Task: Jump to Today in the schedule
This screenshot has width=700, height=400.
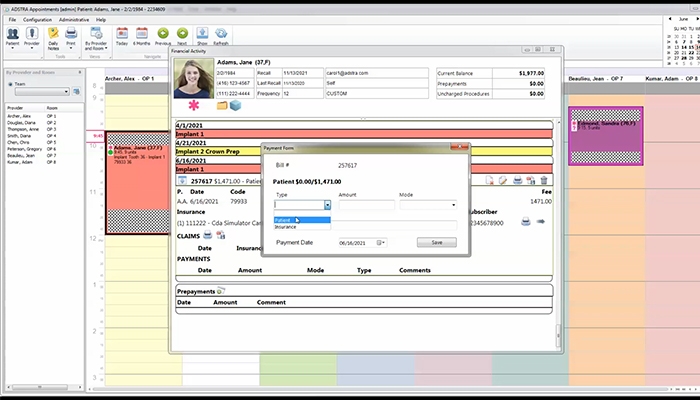Action: point(122,37)
